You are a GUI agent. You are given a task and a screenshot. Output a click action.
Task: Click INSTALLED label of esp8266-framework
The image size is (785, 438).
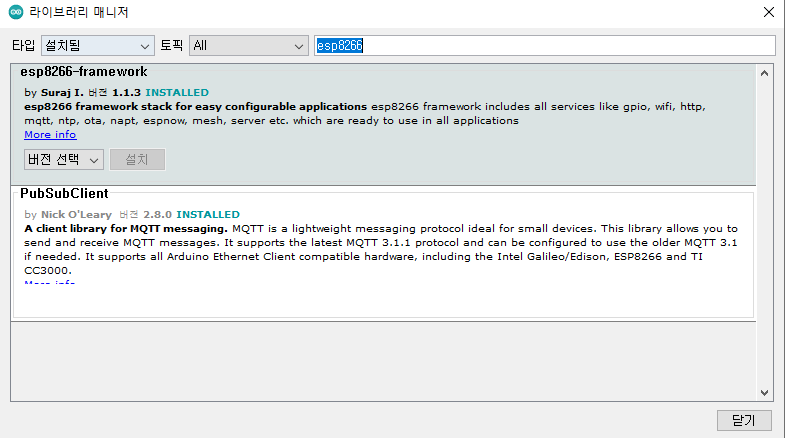(177, 93)
